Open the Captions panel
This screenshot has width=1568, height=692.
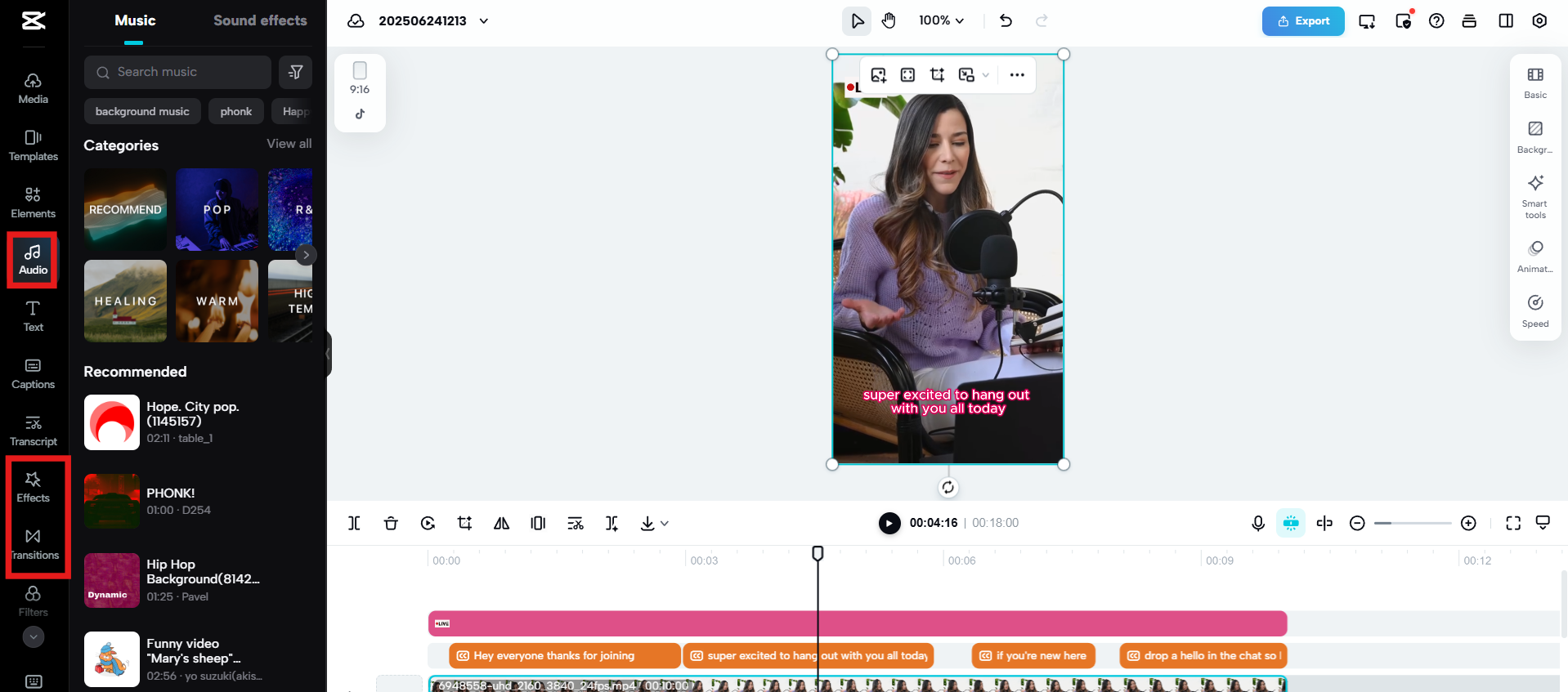[x=33, y=373]
